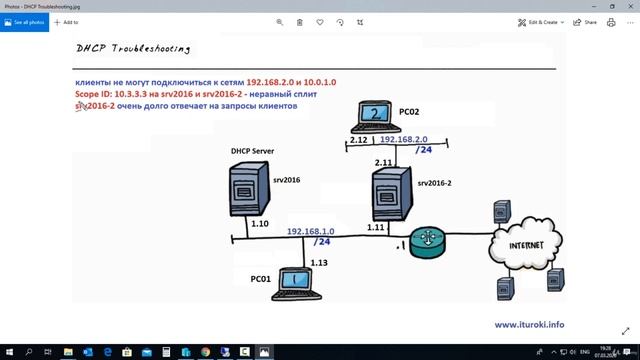This screenshot has height=360, width=640.
Task: Click the 192.168.2.0 address above the diagram segment
Action: click(404, 140)
